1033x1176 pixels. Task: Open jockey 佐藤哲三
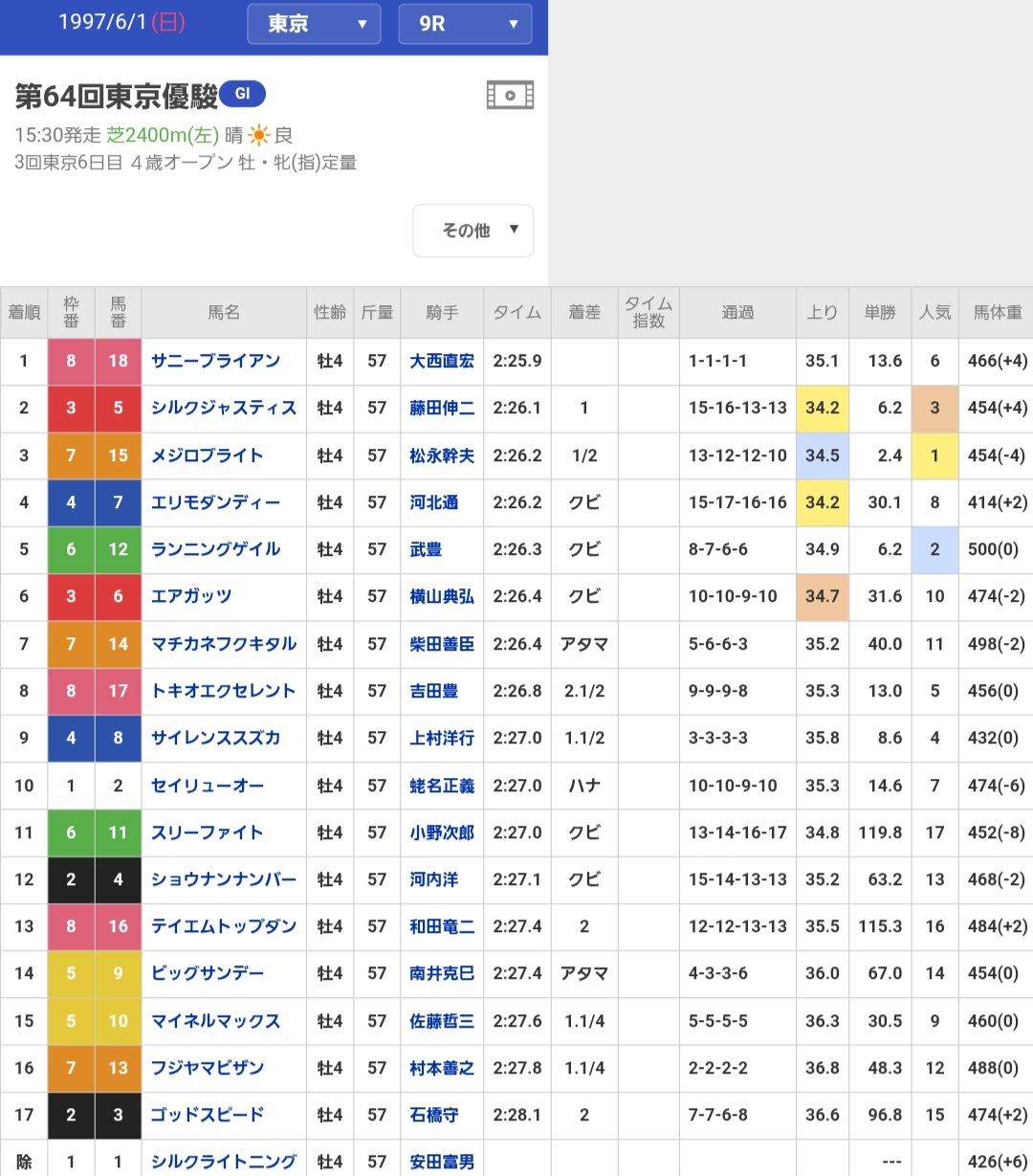[x=442, y=1021]
